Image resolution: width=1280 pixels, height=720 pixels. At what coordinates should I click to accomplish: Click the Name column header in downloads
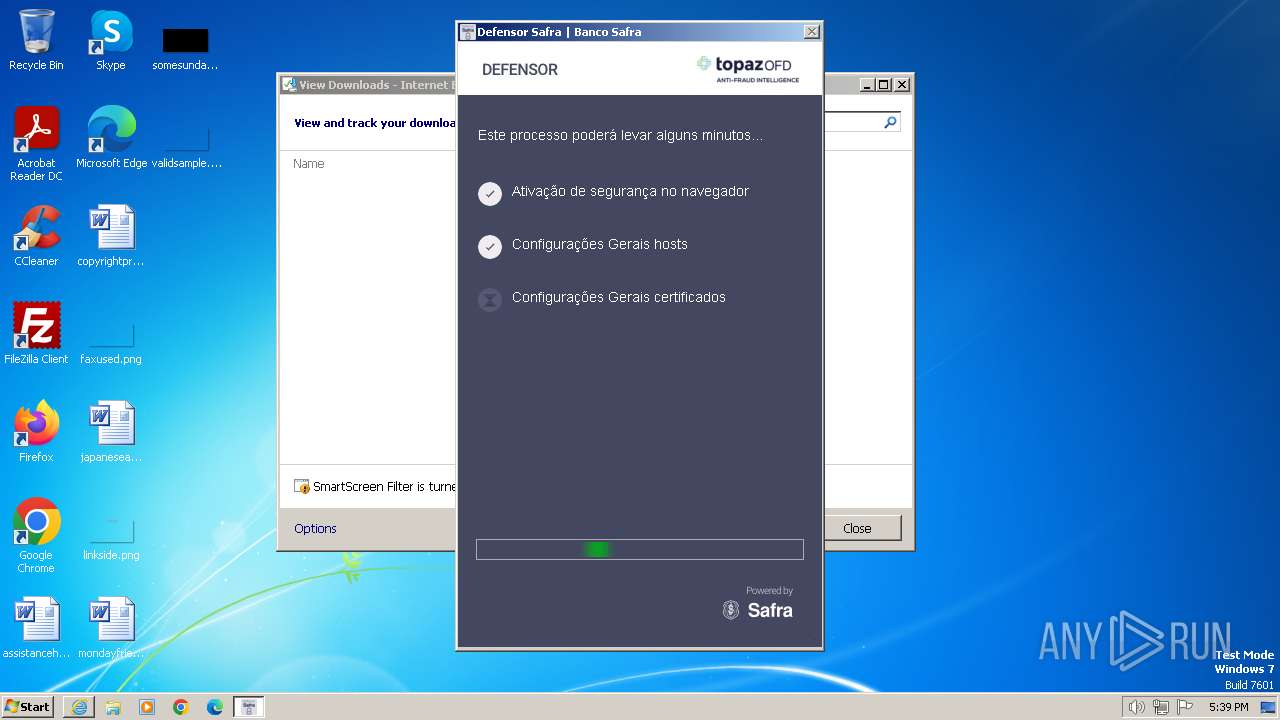[x=309, y=164]
